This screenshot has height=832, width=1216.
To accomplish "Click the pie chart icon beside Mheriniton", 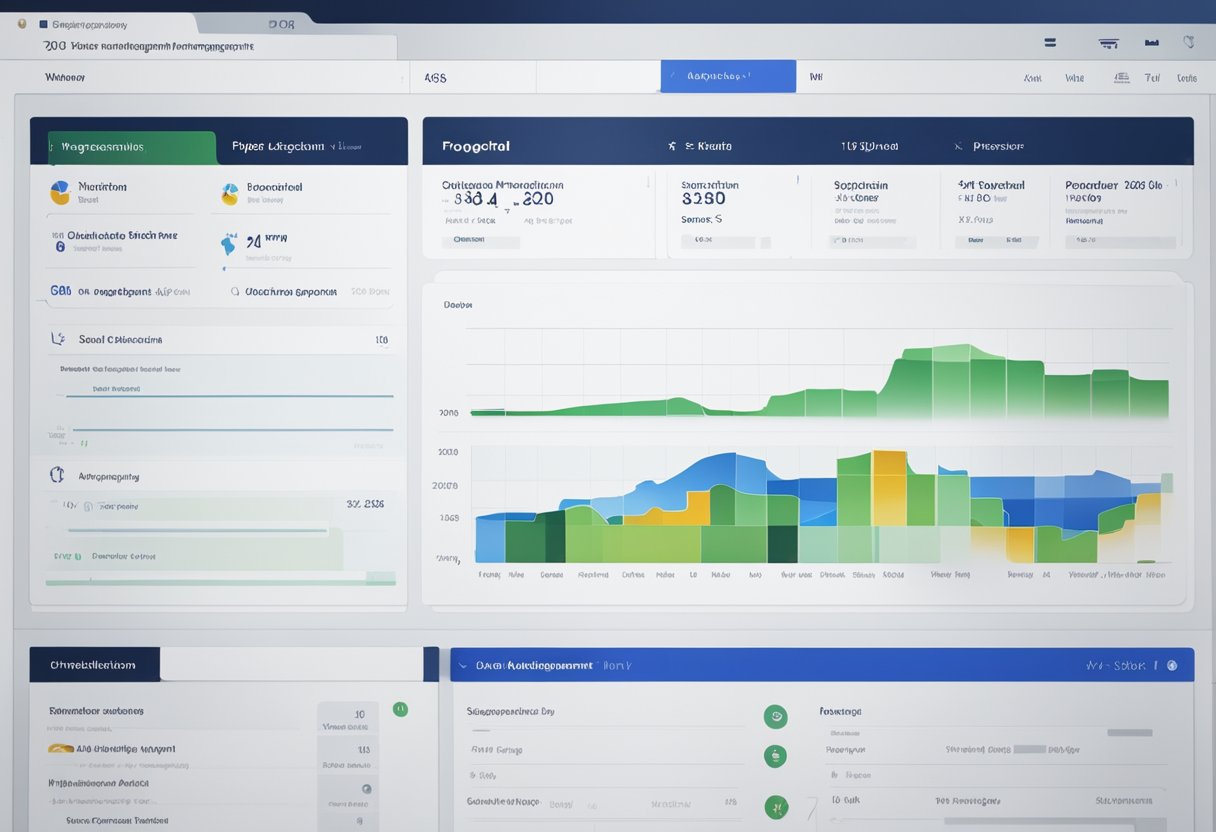I will click(60, 192).
